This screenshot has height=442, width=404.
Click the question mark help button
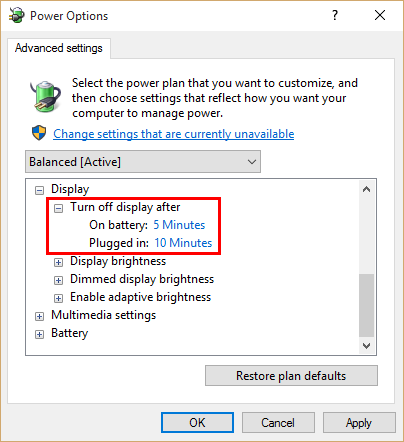[x=335, y=15]
